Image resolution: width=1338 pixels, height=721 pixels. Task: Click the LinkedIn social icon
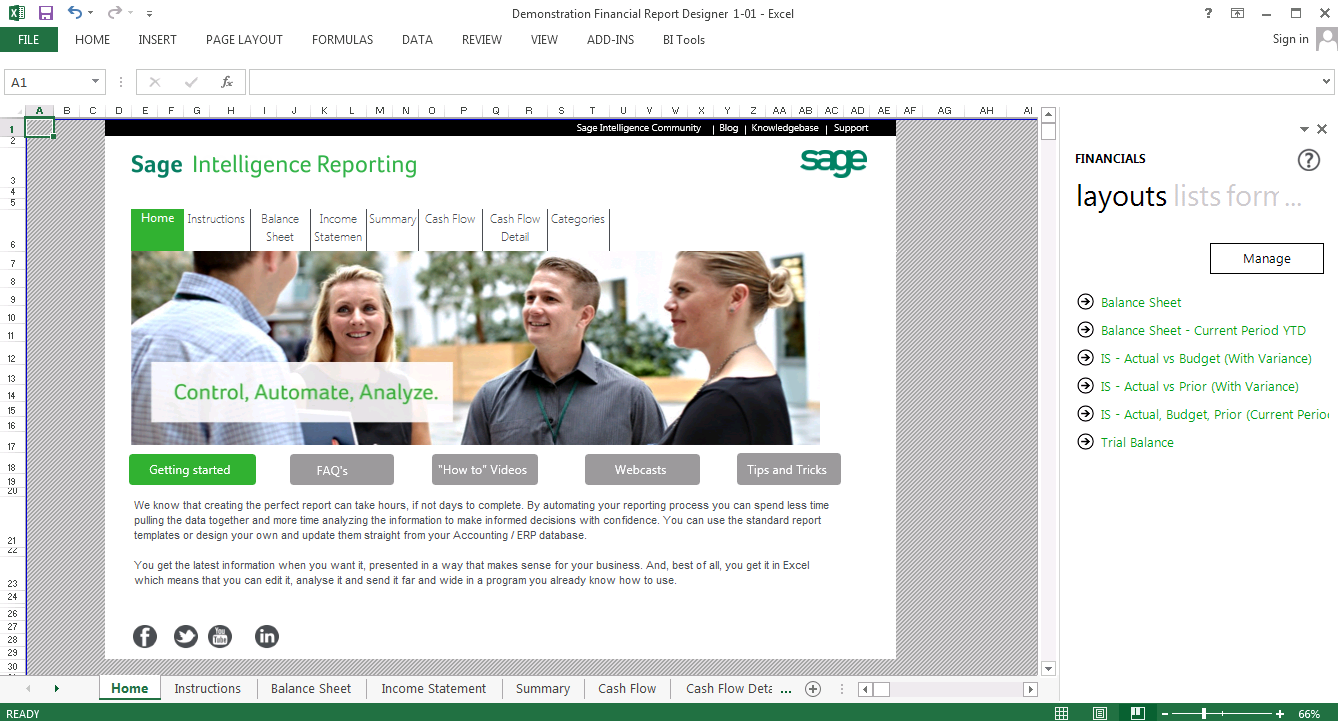267,636
